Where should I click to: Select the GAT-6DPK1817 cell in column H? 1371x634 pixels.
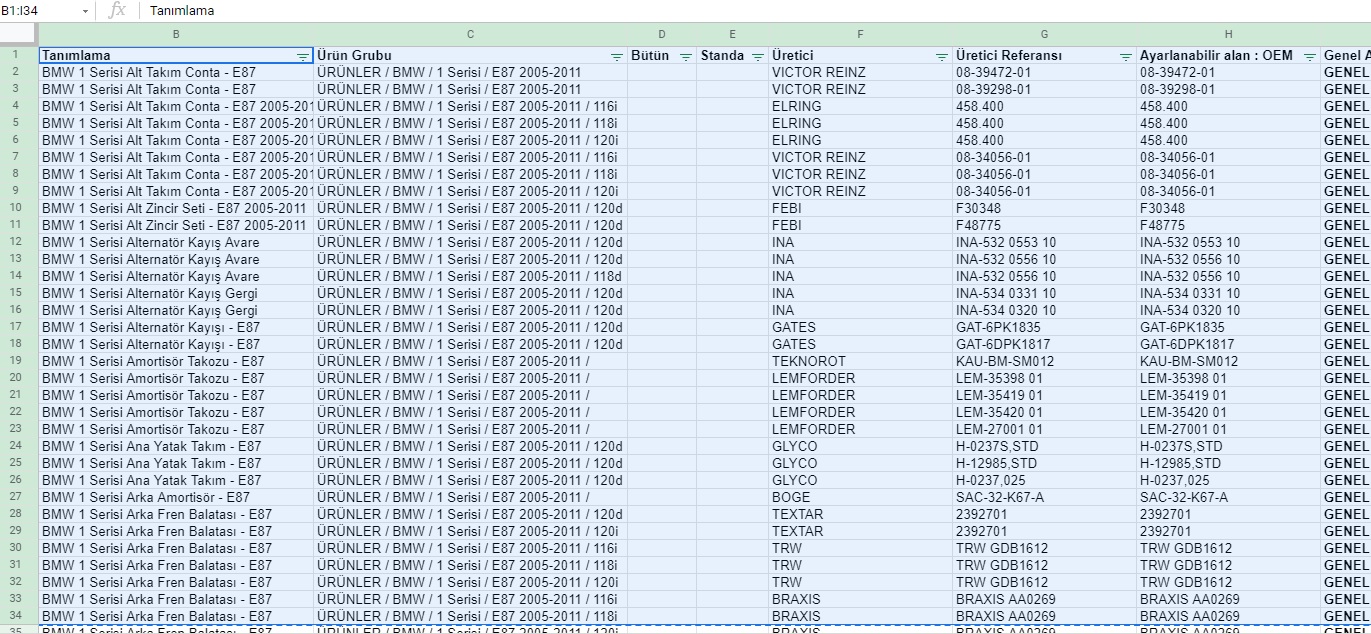tap(1229, 344)
